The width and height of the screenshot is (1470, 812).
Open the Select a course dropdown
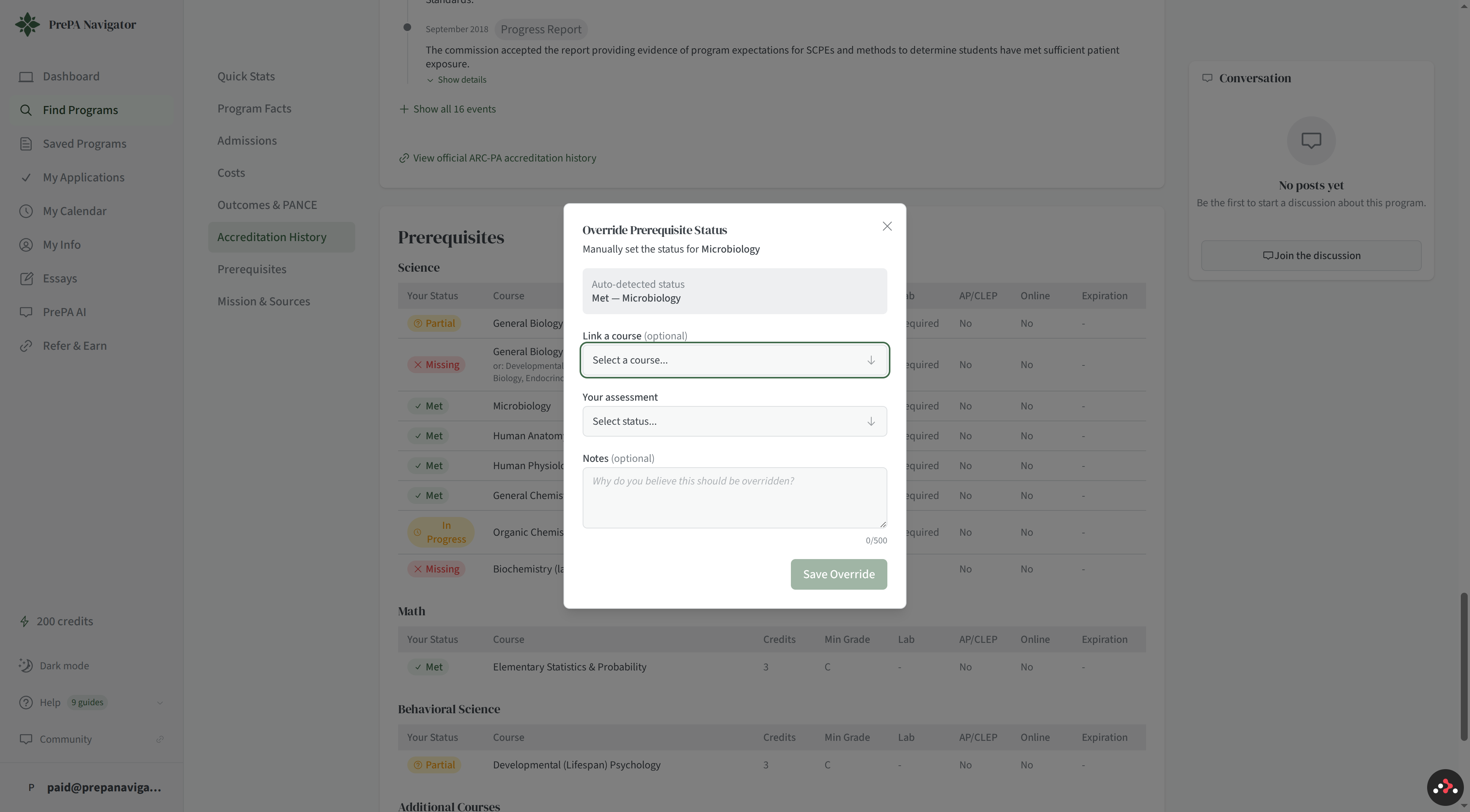(x=735, y=360)
